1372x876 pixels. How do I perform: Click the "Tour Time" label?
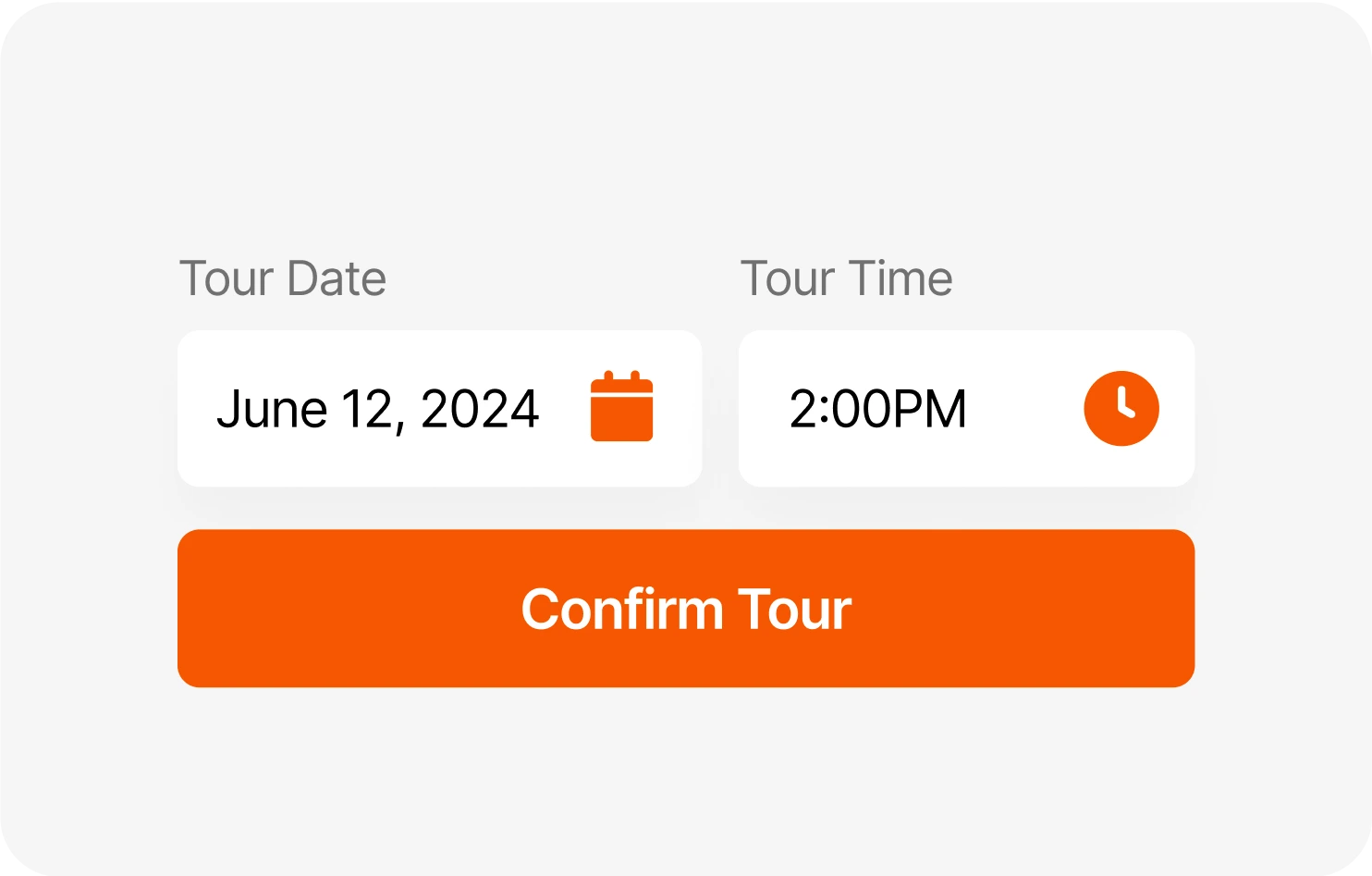click(x=846, y=278)
